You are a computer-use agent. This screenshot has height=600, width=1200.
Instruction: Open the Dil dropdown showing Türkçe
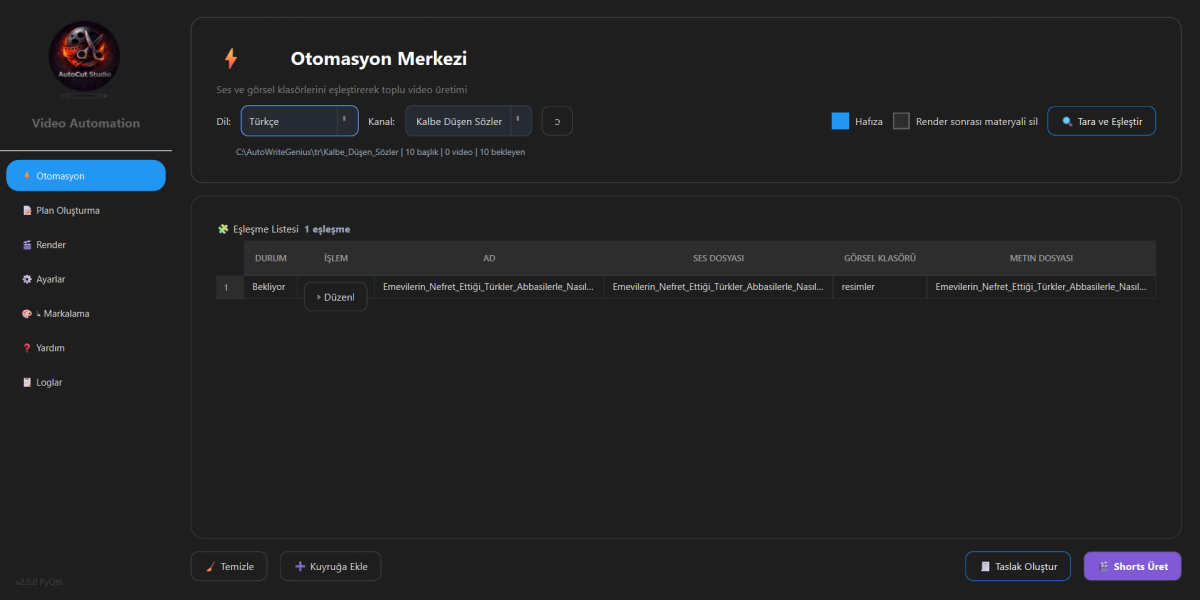(299, 121)
